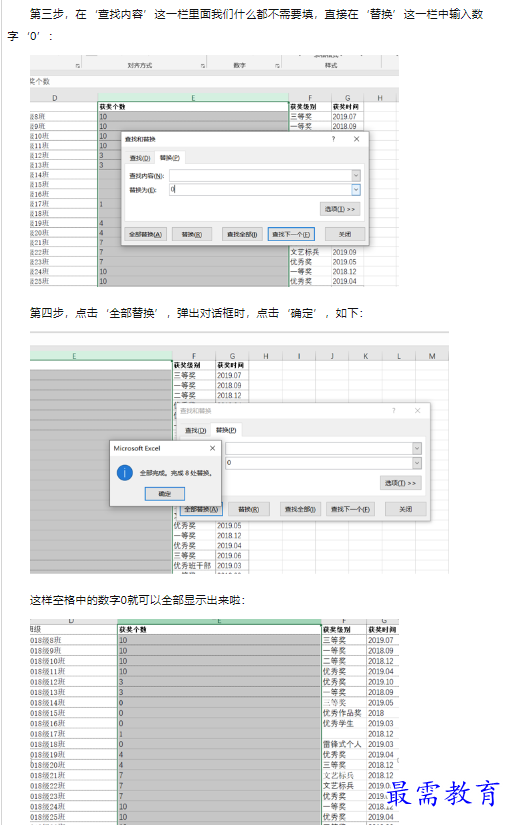
Task: Click 关闭 button in step-three dialog
Action: click(x=345, y=234)
